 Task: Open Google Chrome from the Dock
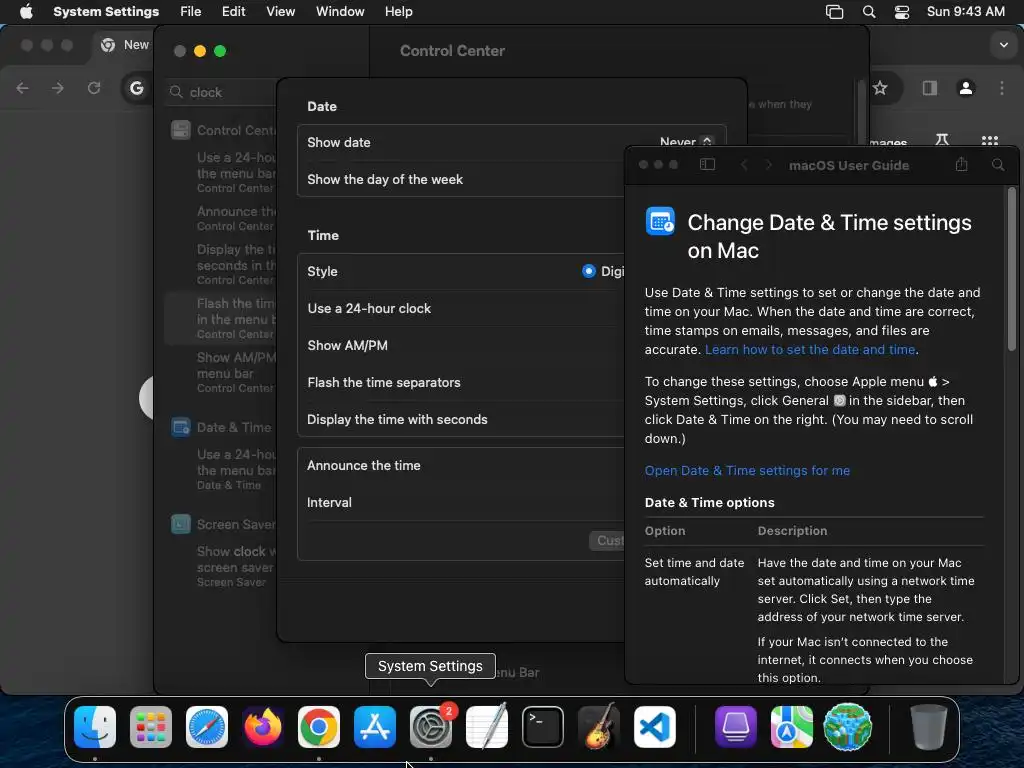tap(319, 727)
